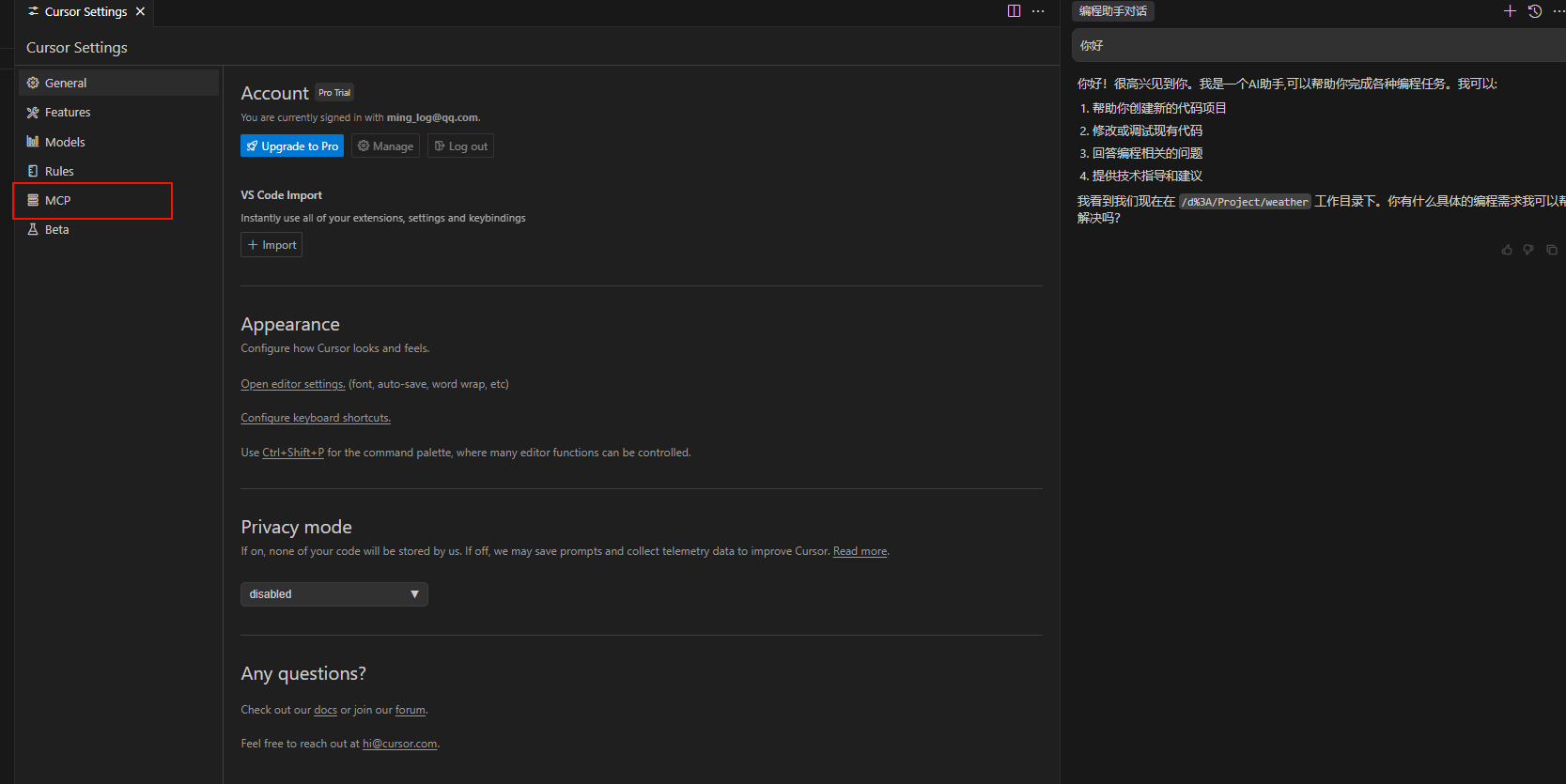Open Beta settings section
The width and height of the screenshot is (1566, 784).
coord(118,229)
